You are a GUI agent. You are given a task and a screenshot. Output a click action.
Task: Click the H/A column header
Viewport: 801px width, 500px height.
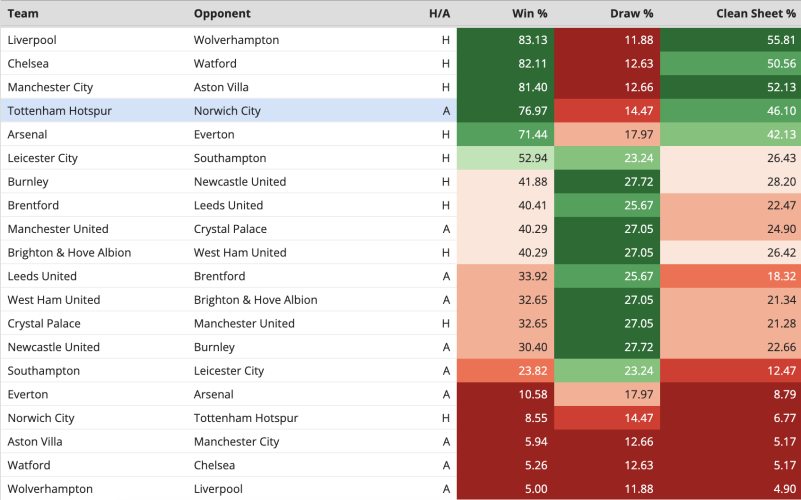click(439, 13)
